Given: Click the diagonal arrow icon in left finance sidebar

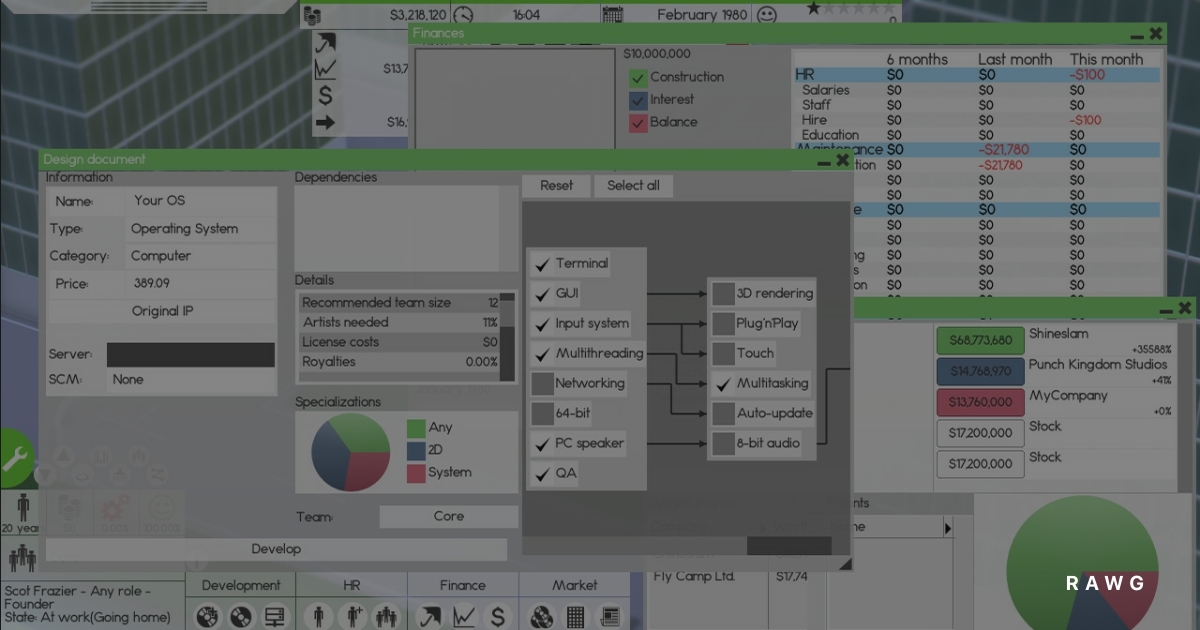Looking at the screenshot, I should tap(325, 43).
